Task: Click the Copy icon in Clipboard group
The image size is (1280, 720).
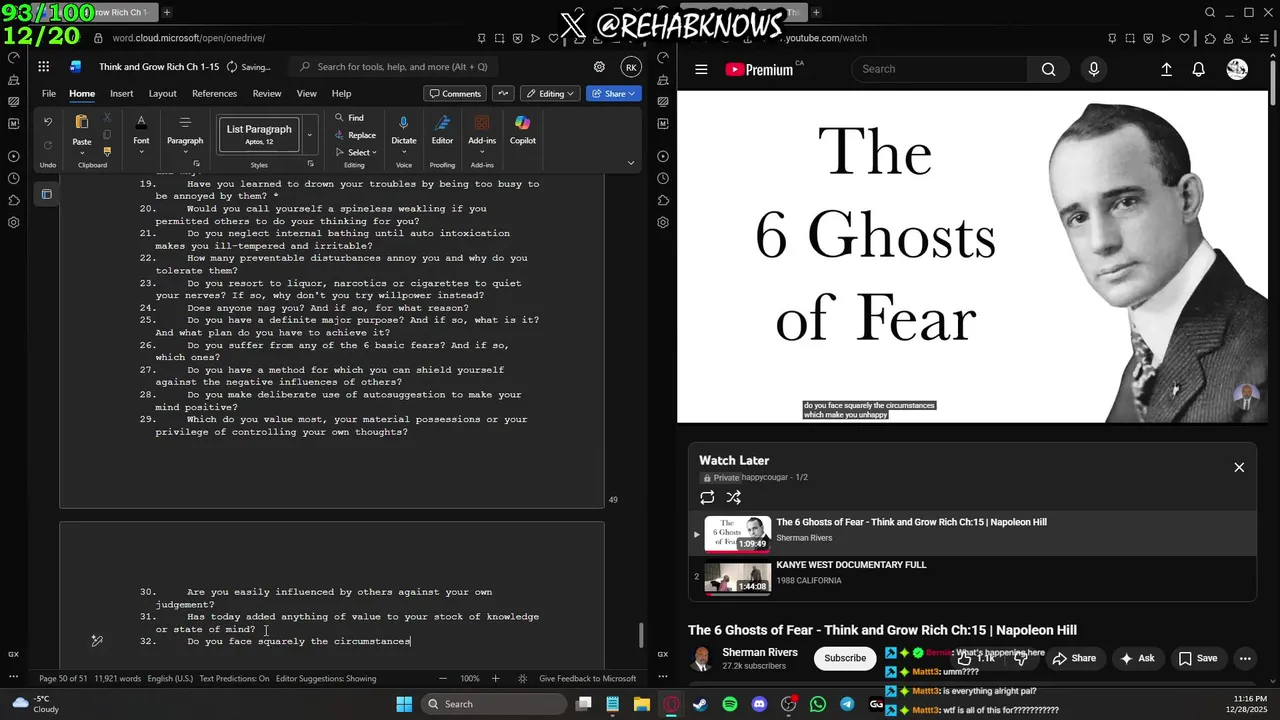Action: [107, 134]
